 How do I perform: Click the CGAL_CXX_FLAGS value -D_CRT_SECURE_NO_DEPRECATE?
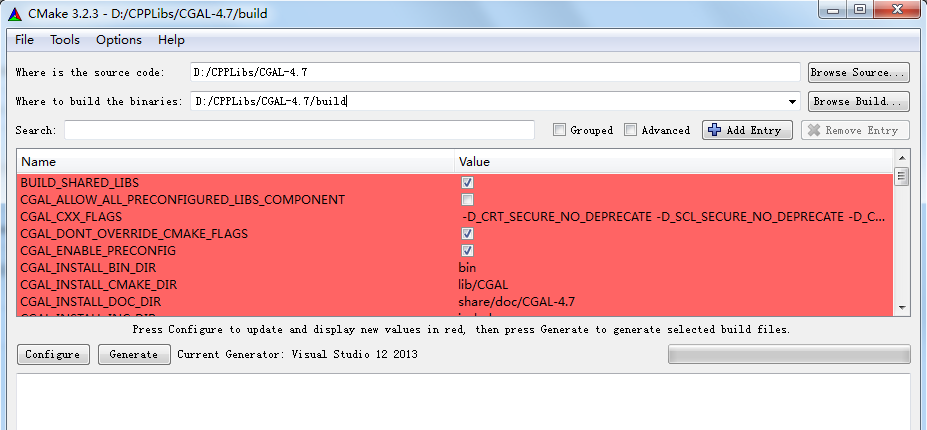pyautogui.click(x=673, y=216)
